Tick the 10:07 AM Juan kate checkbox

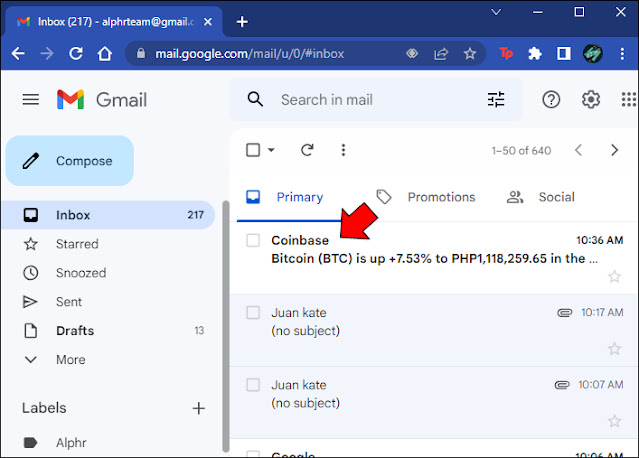tap(253, 385)
